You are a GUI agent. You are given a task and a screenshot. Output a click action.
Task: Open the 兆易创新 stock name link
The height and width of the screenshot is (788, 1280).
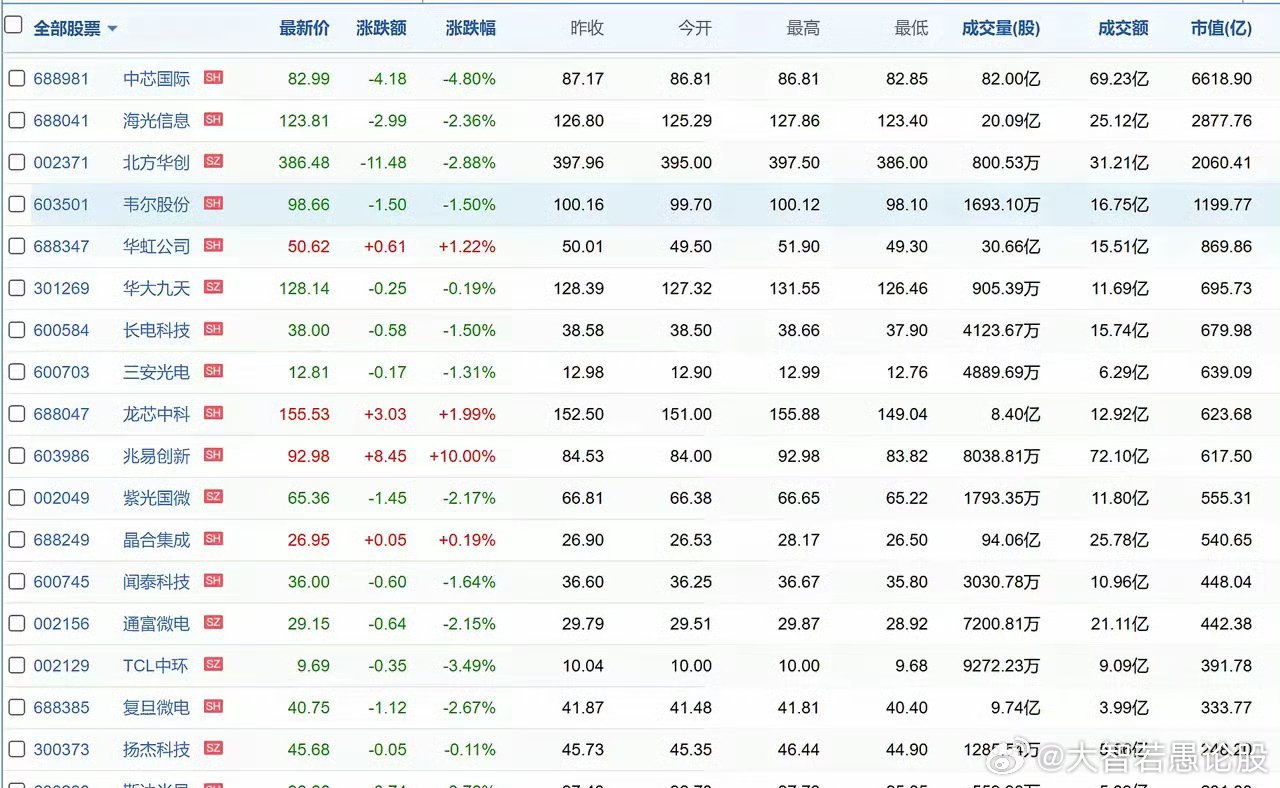[x=156, y=457]
